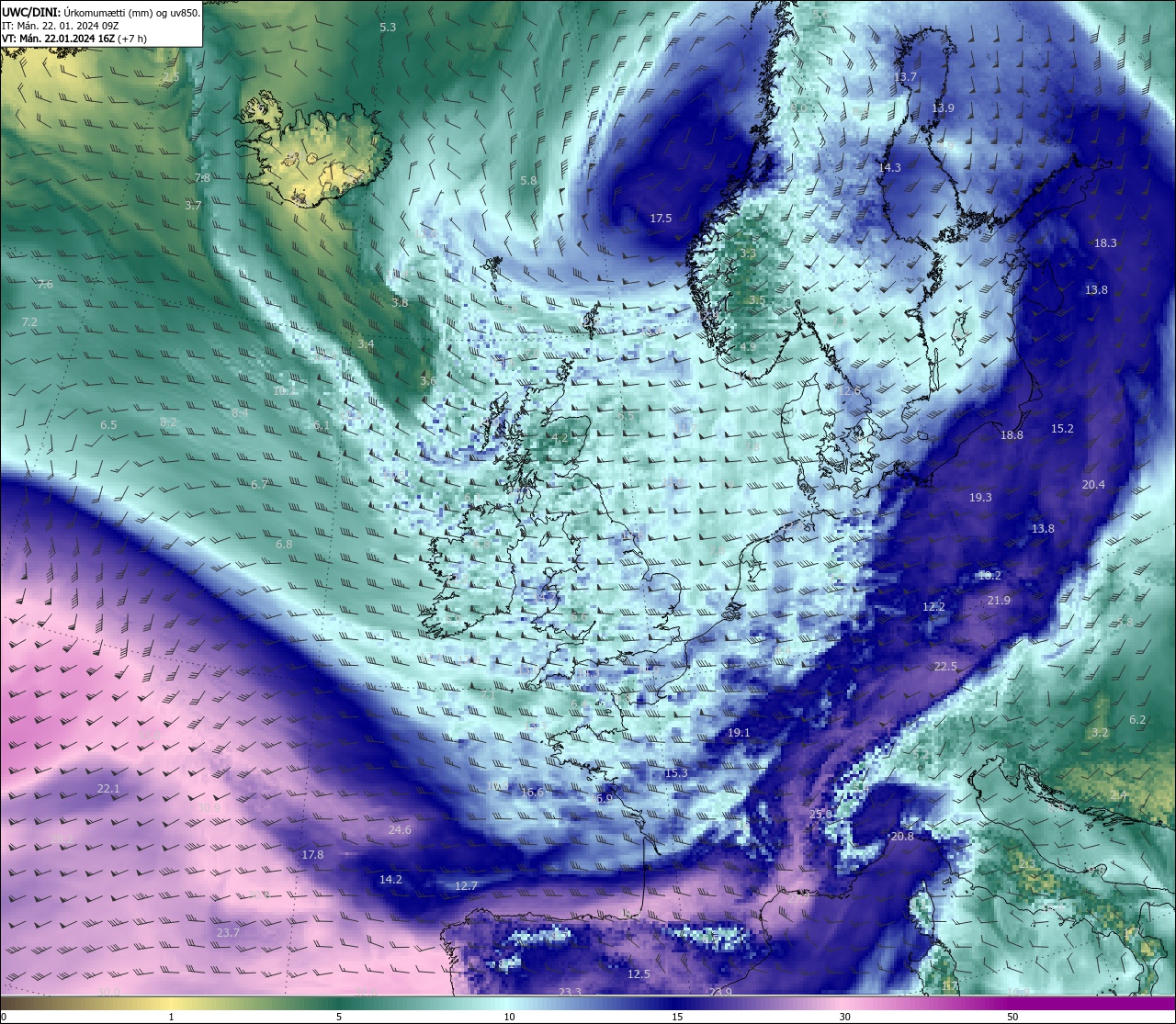Click the 10 tick on the color scale
This screenshot has width=1176, height=1024.
509,1017
